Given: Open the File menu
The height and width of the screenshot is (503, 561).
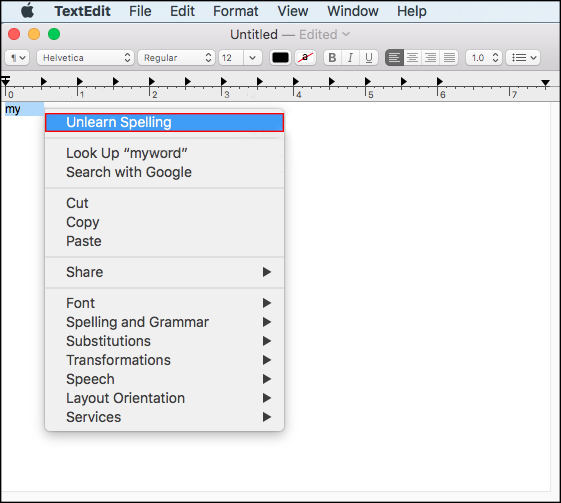Looking at the screenshot, I should (x=140, y=11).
